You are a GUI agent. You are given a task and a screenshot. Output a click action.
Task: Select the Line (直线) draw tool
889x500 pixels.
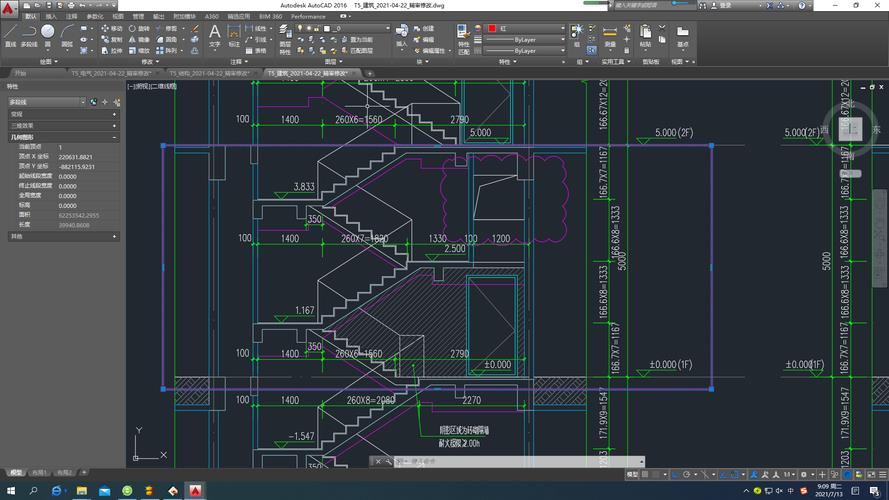click(x=10, y=33)
